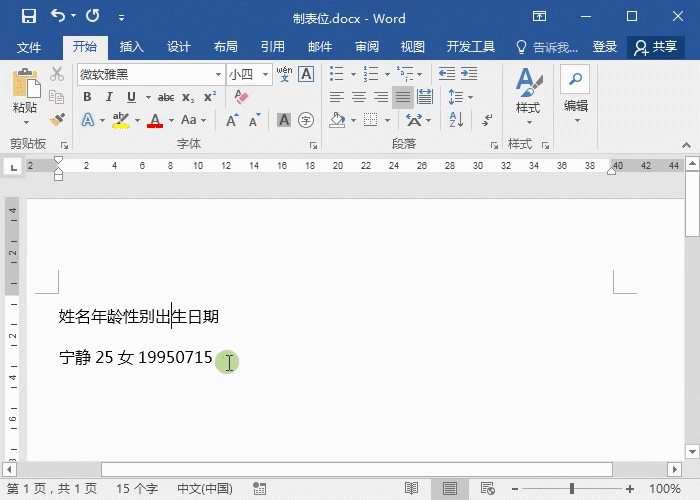The image size is (700, 500).
Task: Select Align Right icon
Action: point(381,97)
